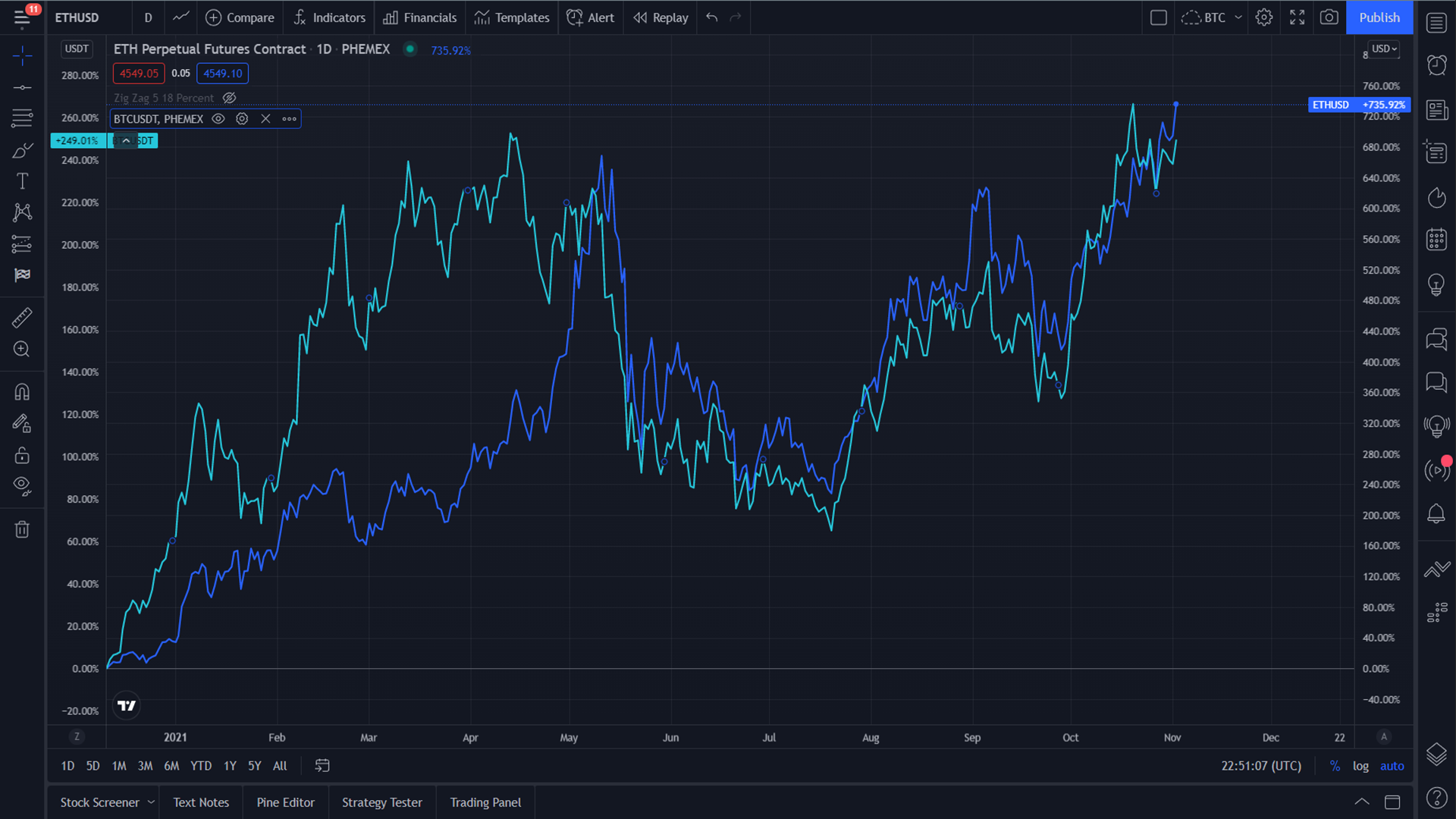Screen dimensions: 1456x819
Task: Switch to the Pine Editor tab
Action: tap(285, 802)
